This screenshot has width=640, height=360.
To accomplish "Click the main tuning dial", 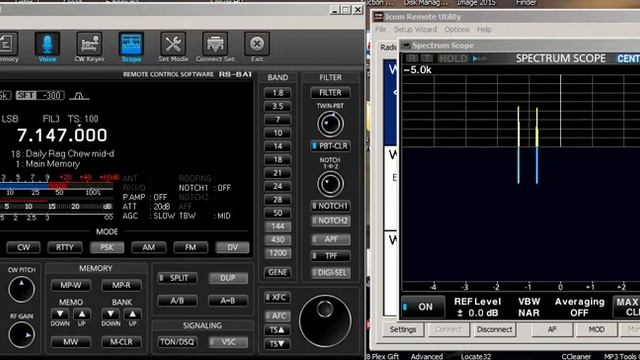I will coord(325,321).
